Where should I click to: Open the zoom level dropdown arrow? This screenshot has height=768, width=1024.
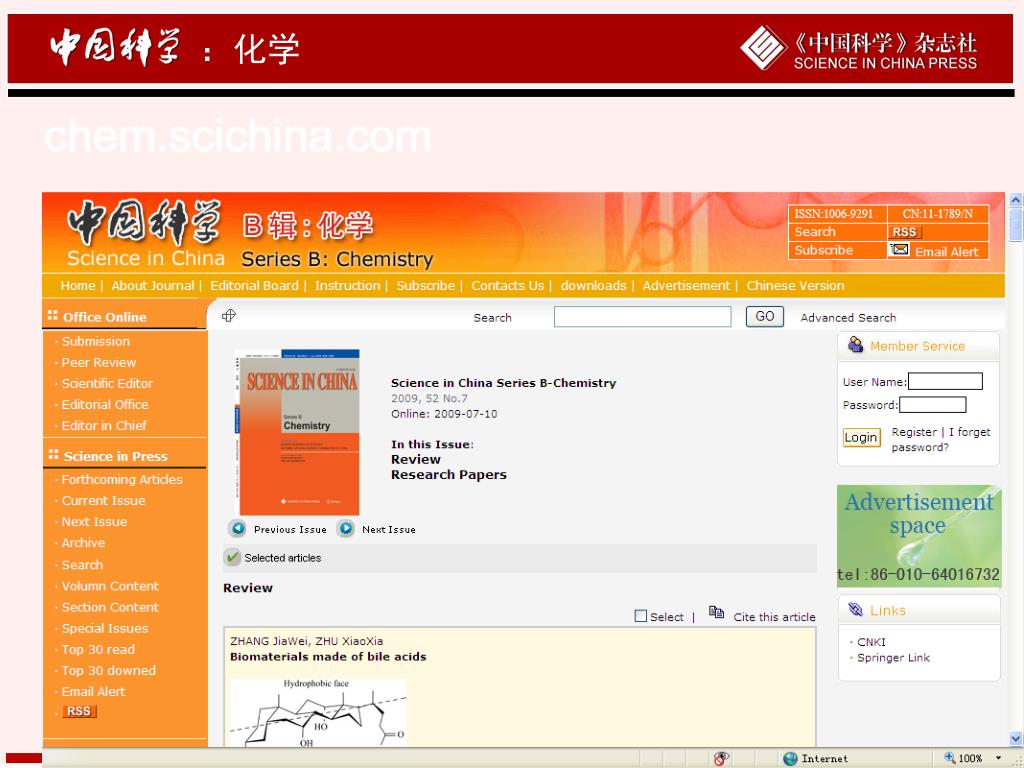(999, 758)
